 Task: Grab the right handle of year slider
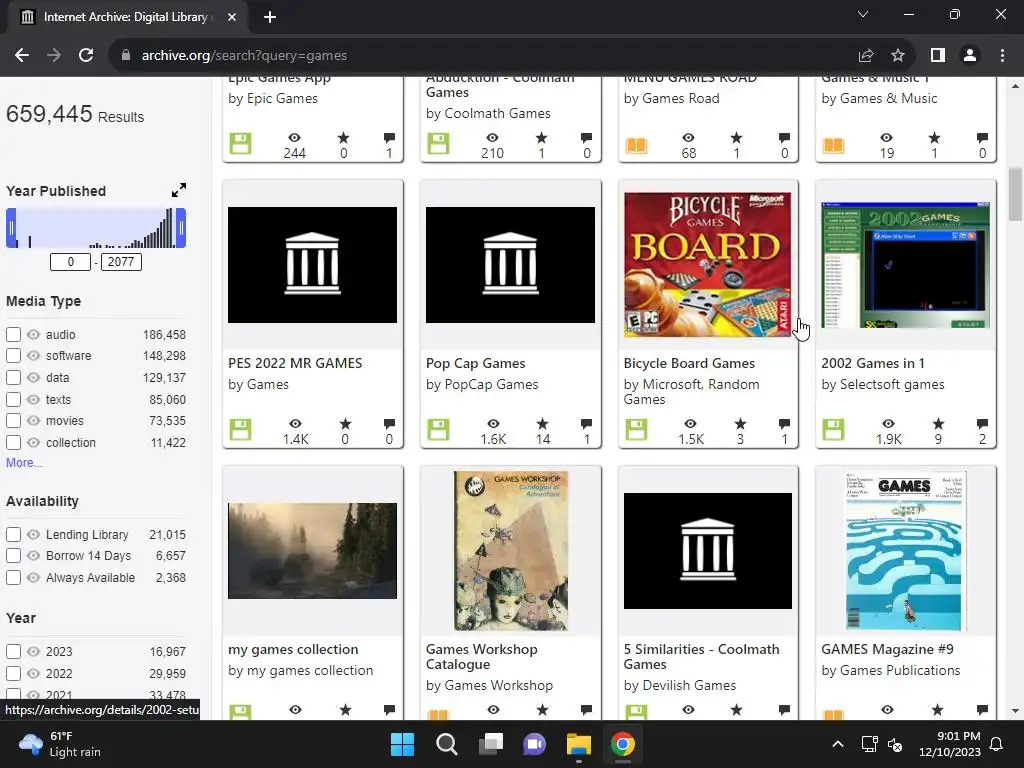tap(181, 228)
